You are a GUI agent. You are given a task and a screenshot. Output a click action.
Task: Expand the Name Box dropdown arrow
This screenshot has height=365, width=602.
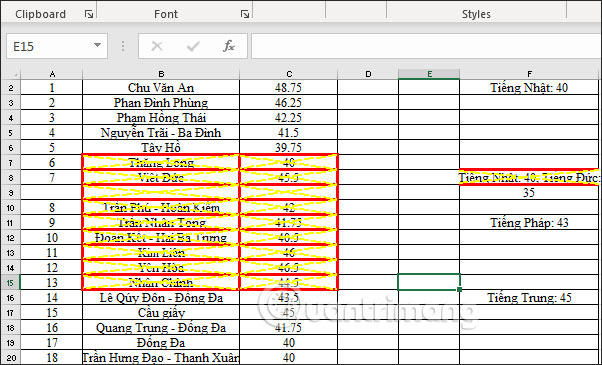[98, 46]
